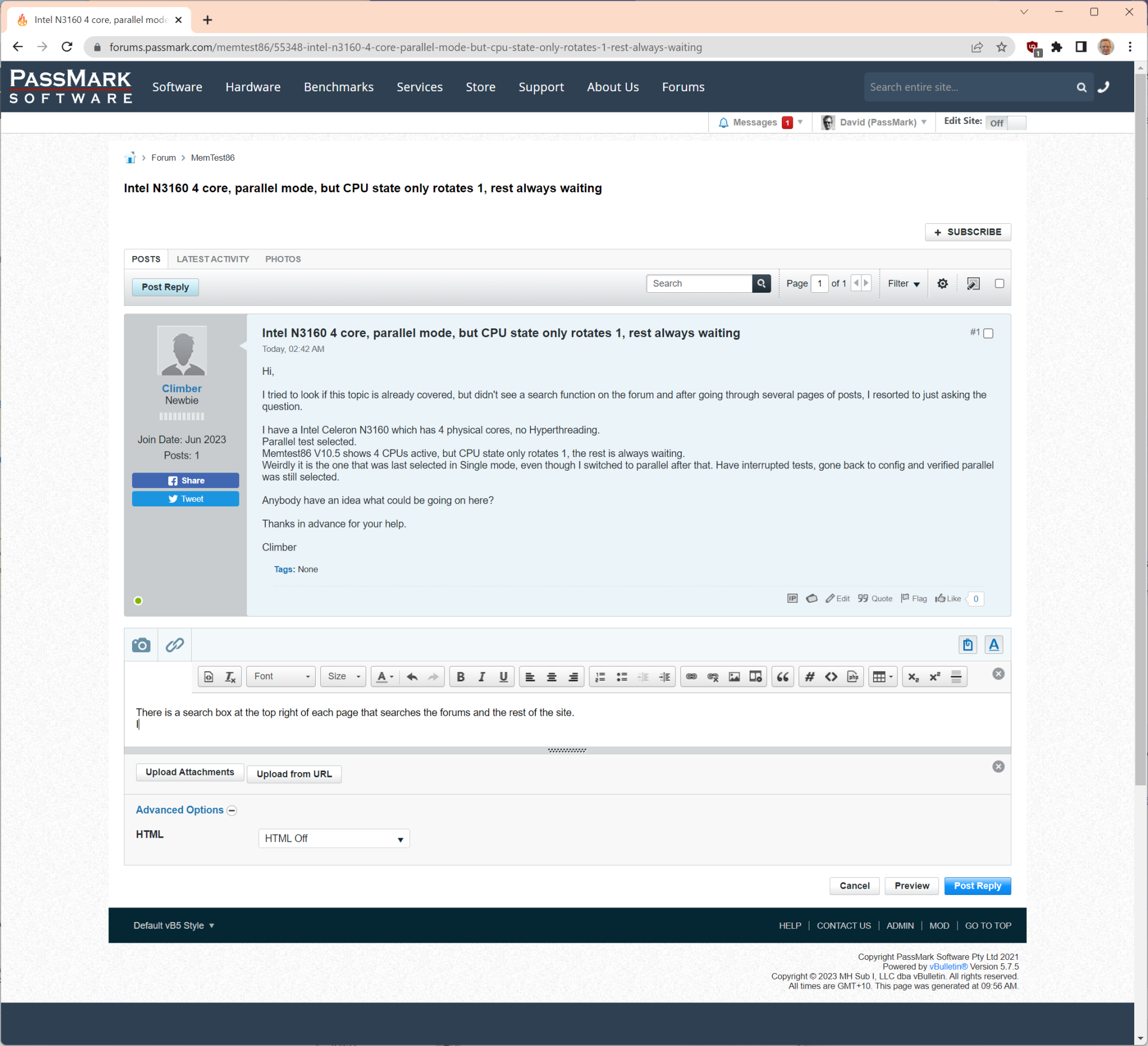Viewport: 1148px width, 1046px height.
Task: Switch editor to source mode
Action: (209, 677)
